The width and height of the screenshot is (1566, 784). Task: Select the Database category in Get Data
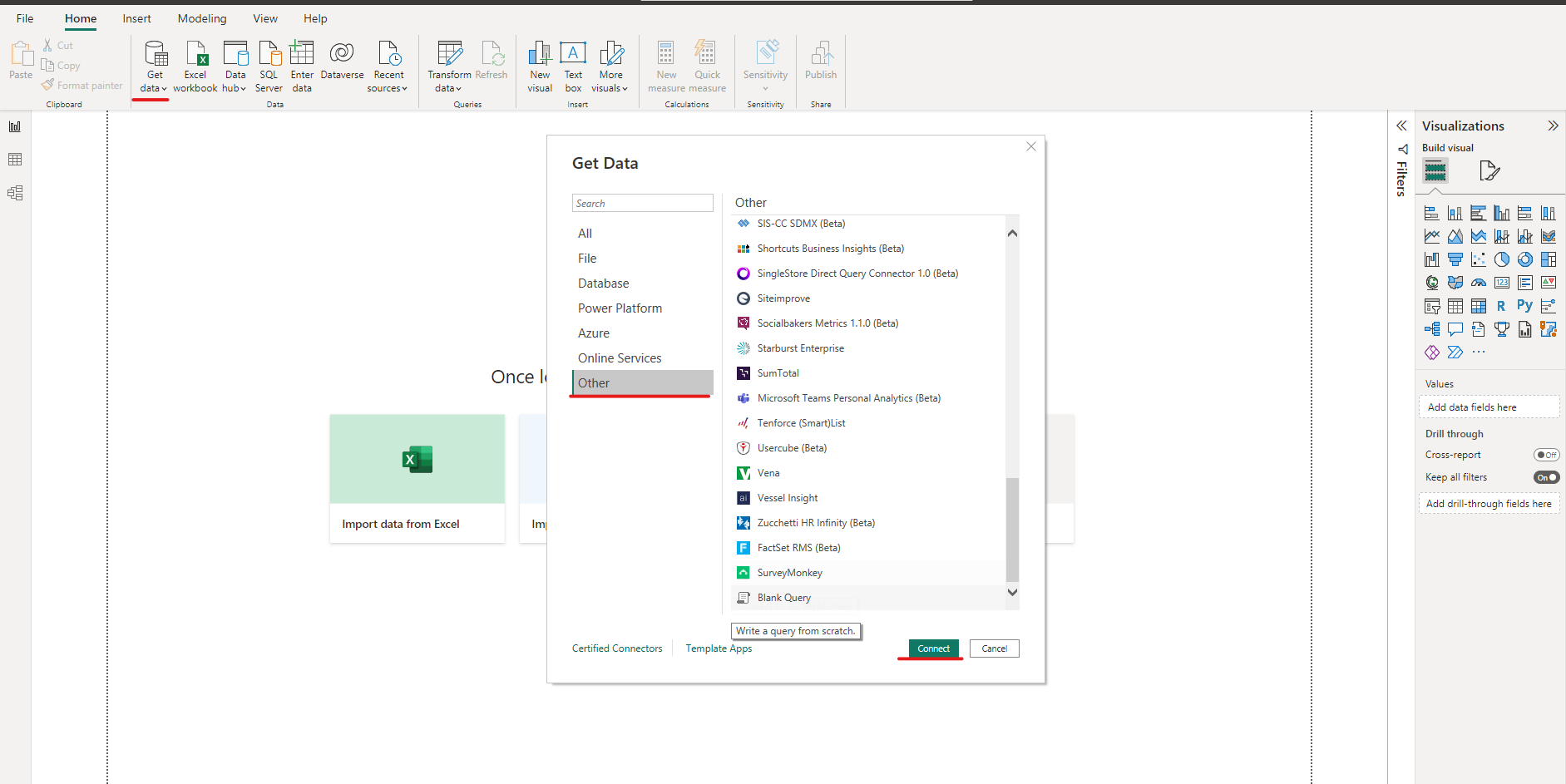(x=642, y=284)
